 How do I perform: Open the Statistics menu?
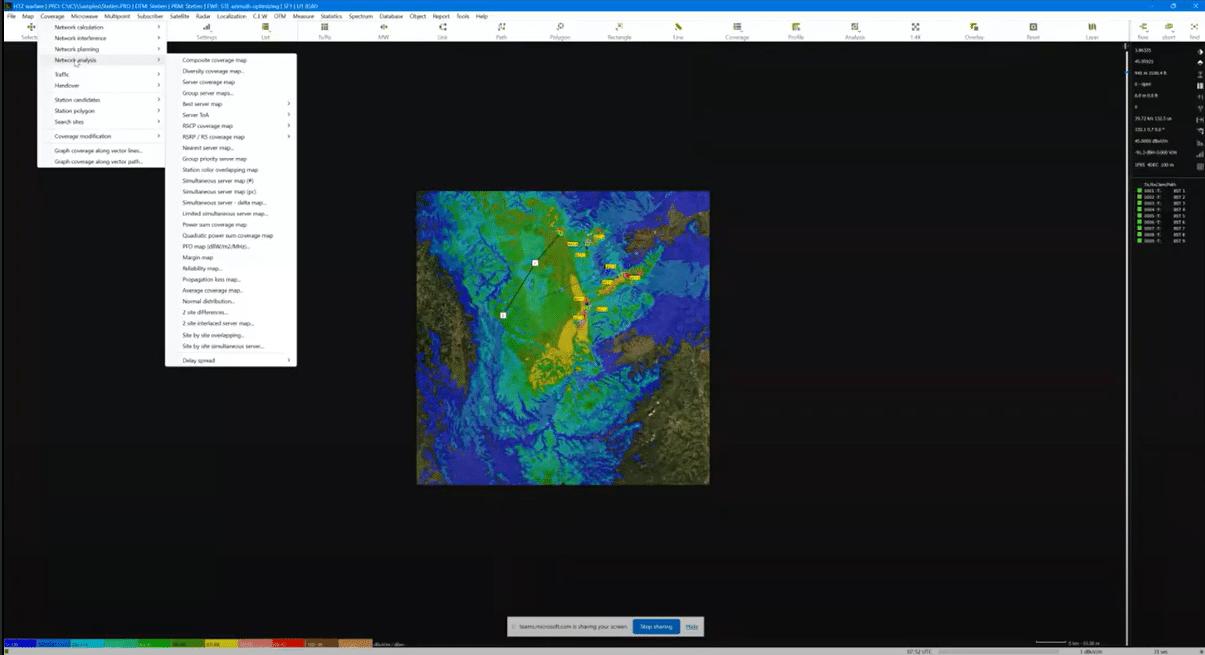[332, 16]
